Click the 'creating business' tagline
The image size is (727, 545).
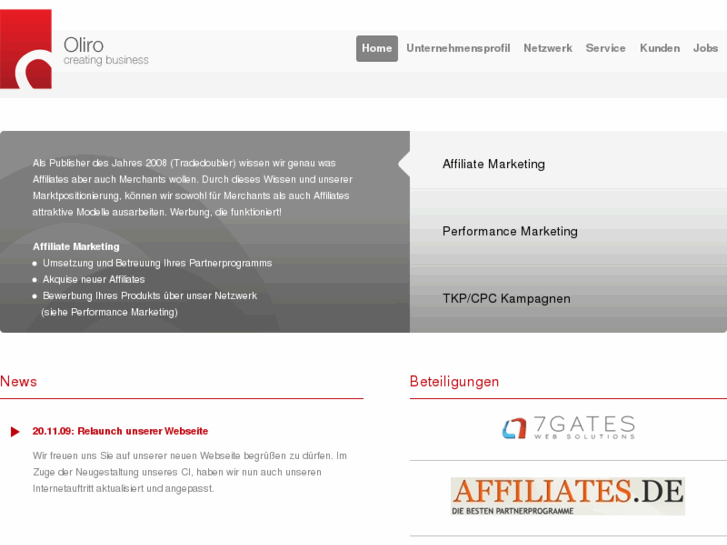pyautogui.click(x=106, y=60)
